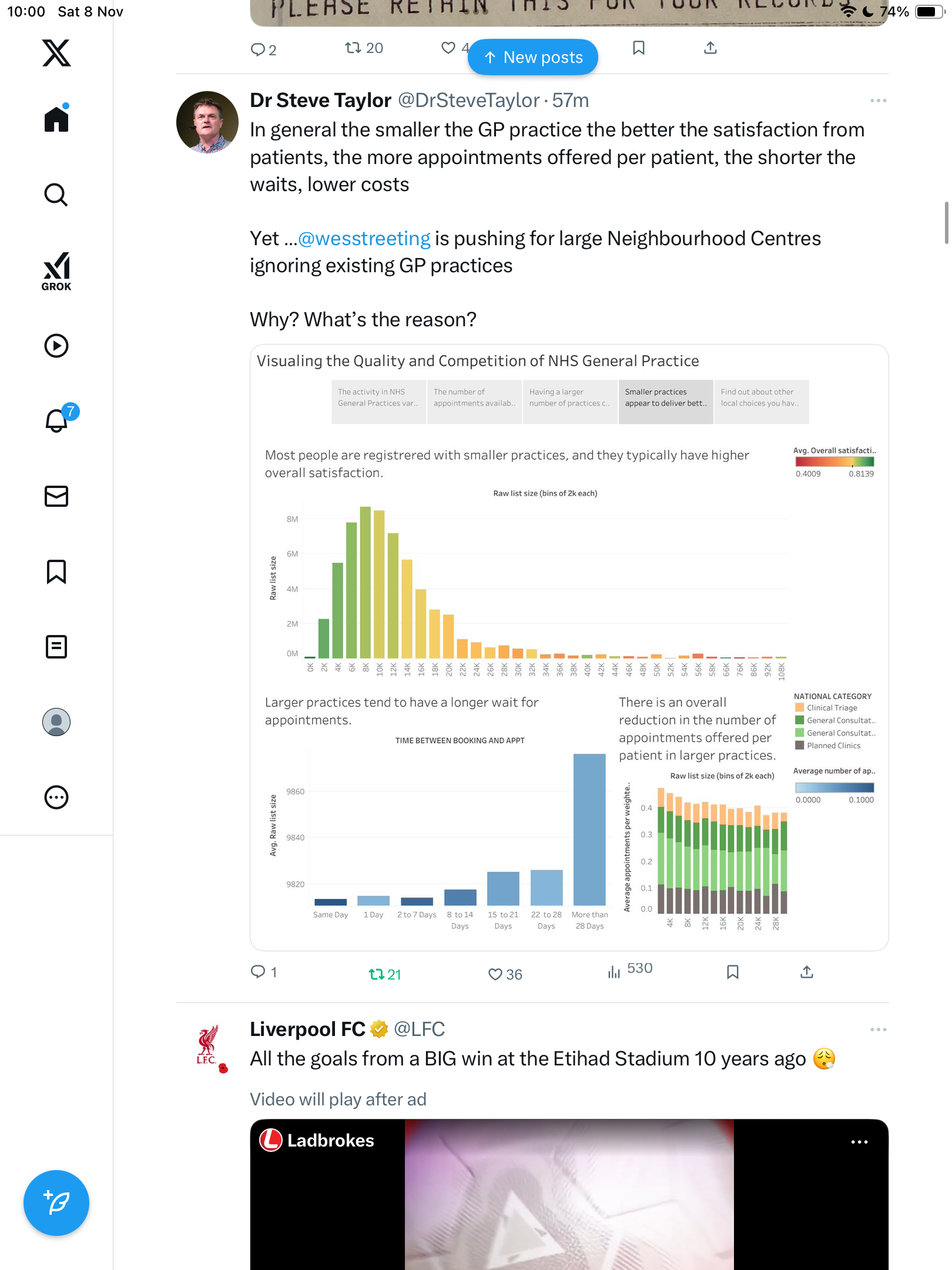Open sidebar Bookmarks icon
The height and width of the screenshot is (1270, 952).
click(x=56, y=571)
